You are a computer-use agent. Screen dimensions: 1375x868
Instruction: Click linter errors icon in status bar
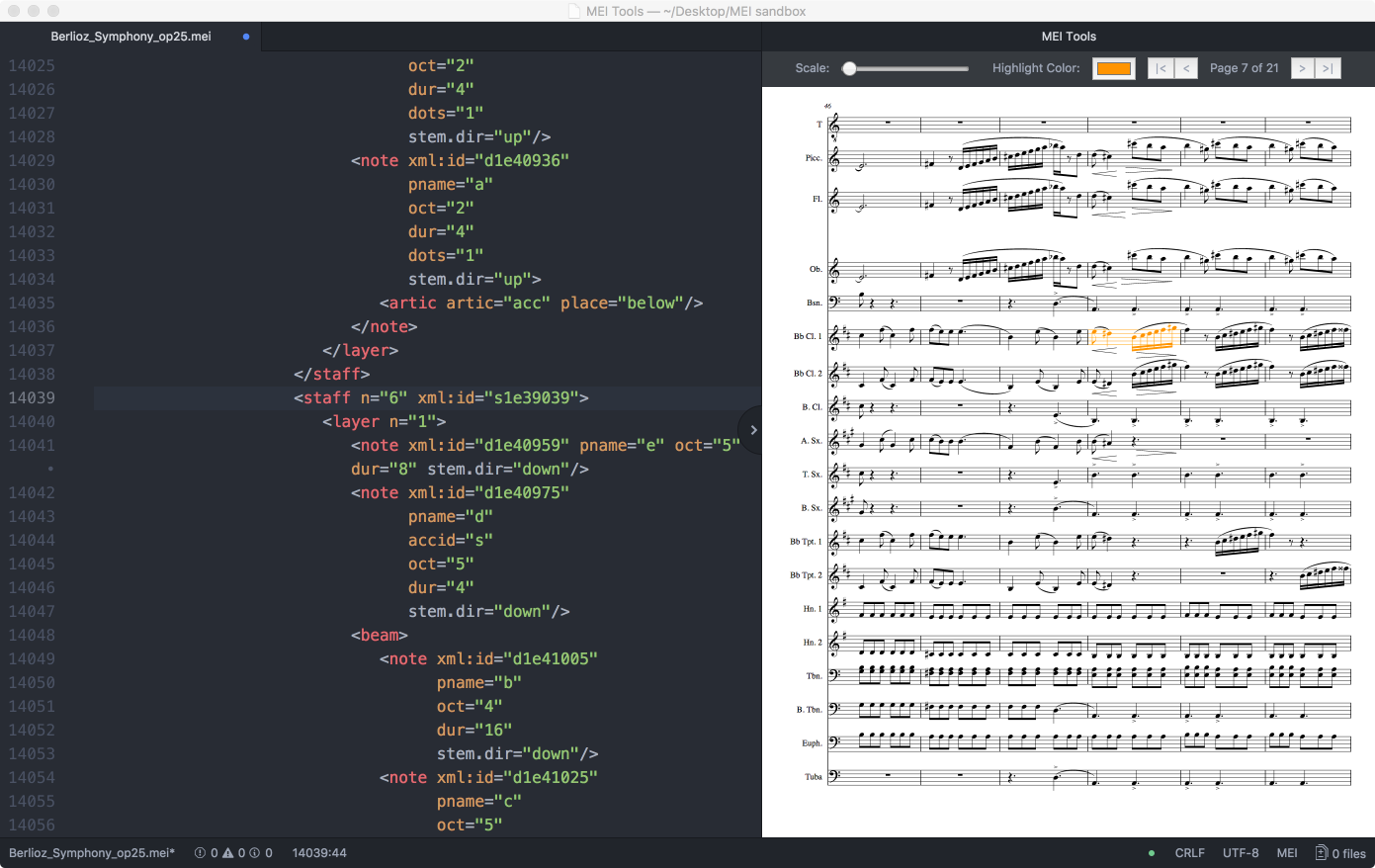pos(201,853)
